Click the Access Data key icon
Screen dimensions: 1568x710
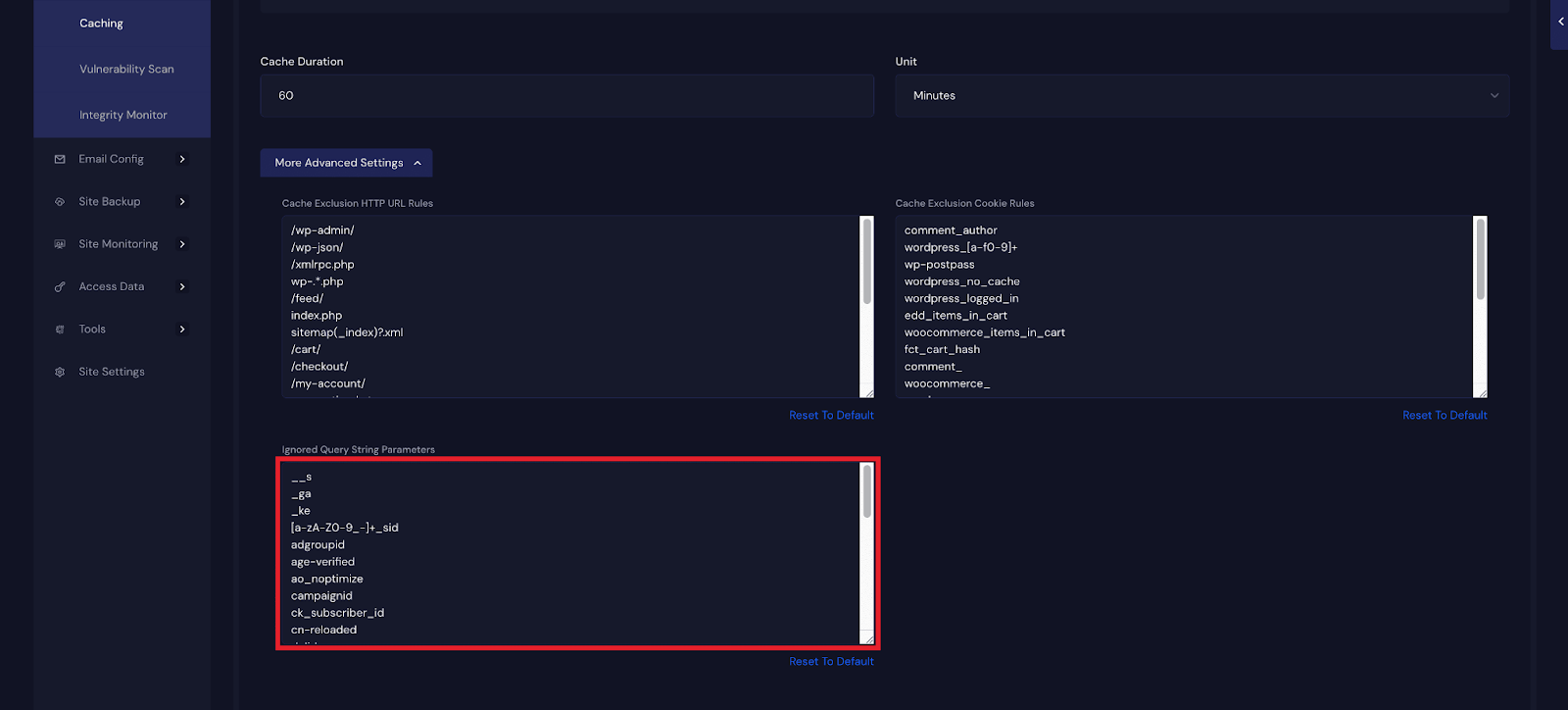pos(60,287)
